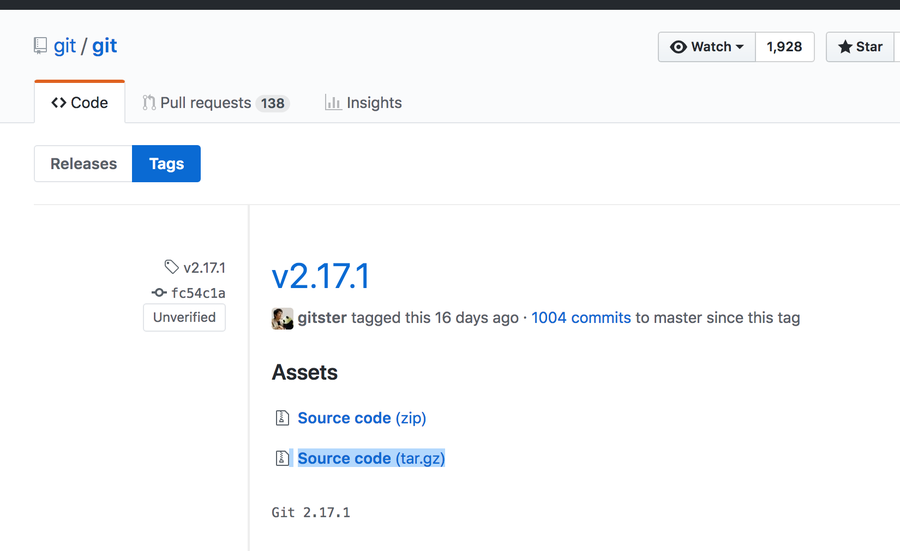Click the Git 2.17.1 tag message text
900x551 pixels.
pyautogui.click(x=311, y=513)
